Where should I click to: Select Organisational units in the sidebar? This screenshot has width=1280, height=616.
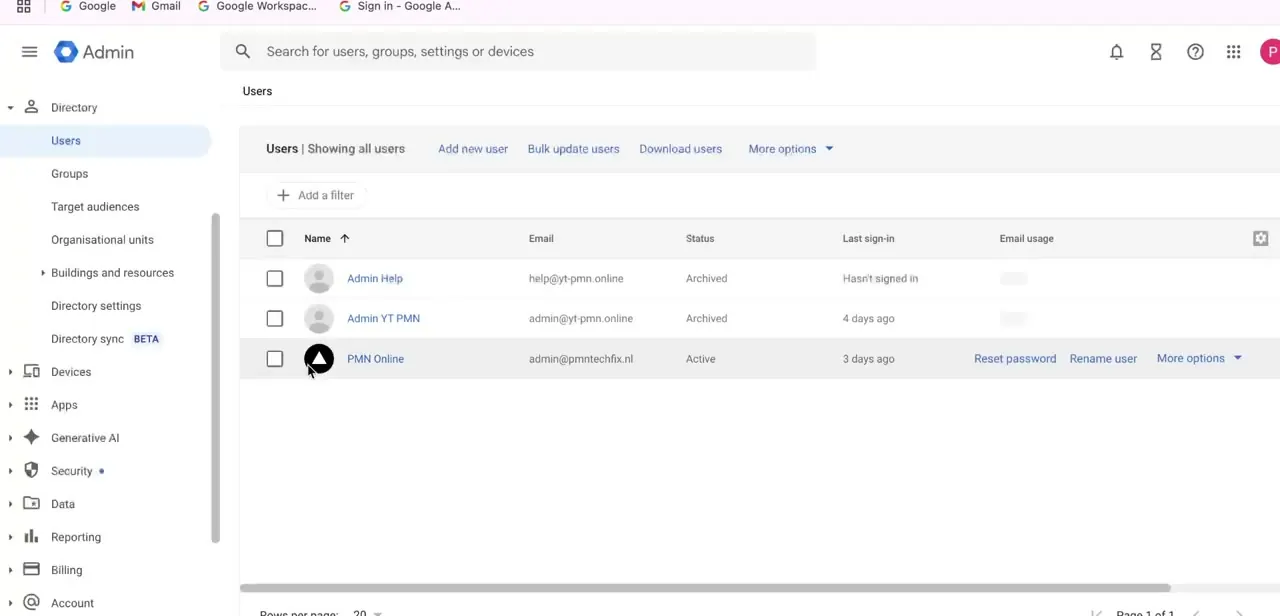[x=102, y=239]
